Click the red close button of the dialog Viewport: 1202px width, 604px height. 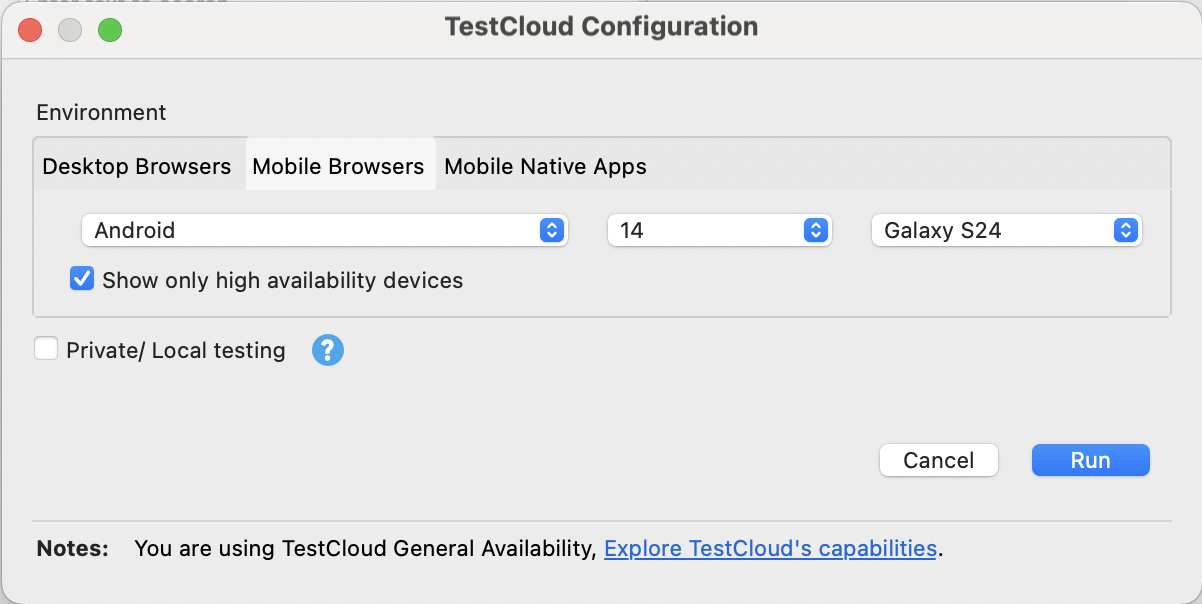coord(30,30)
